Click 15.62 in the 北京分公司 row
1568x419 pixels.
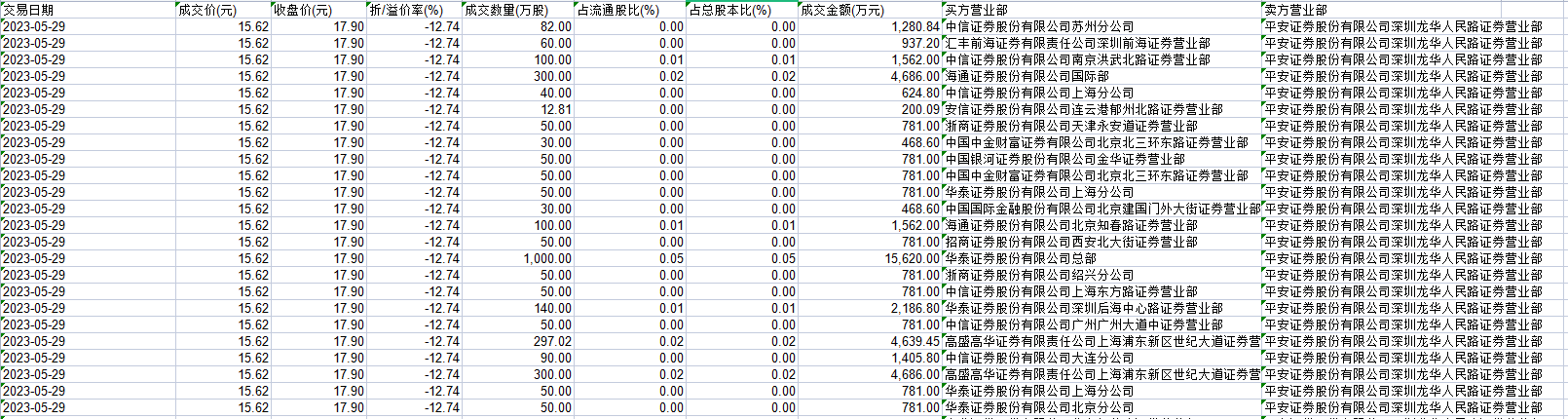pyautogui.click(x=223, y=408)
